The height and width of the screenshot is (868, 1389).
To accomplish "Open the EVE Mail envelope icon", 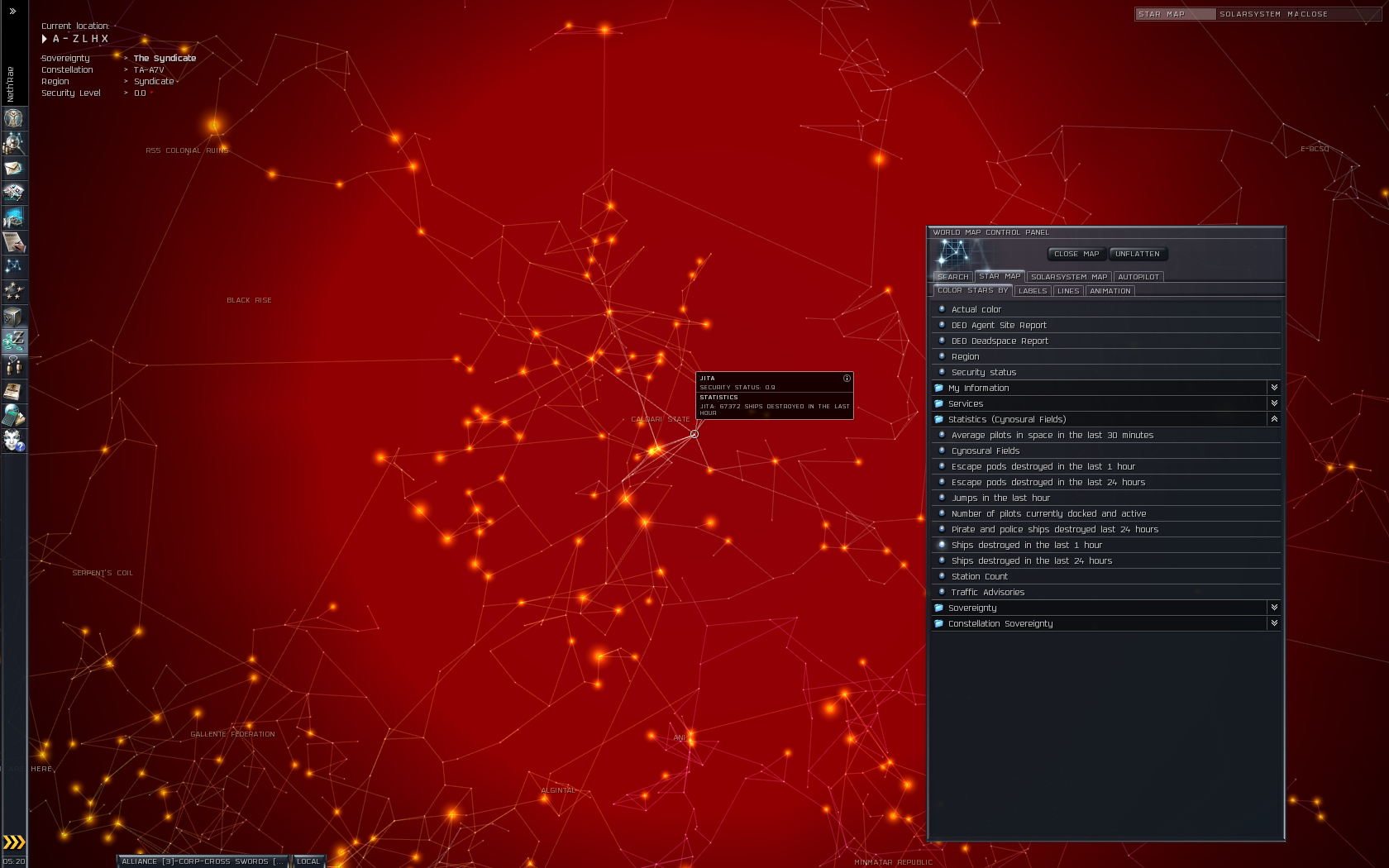I will pos(13,168).
